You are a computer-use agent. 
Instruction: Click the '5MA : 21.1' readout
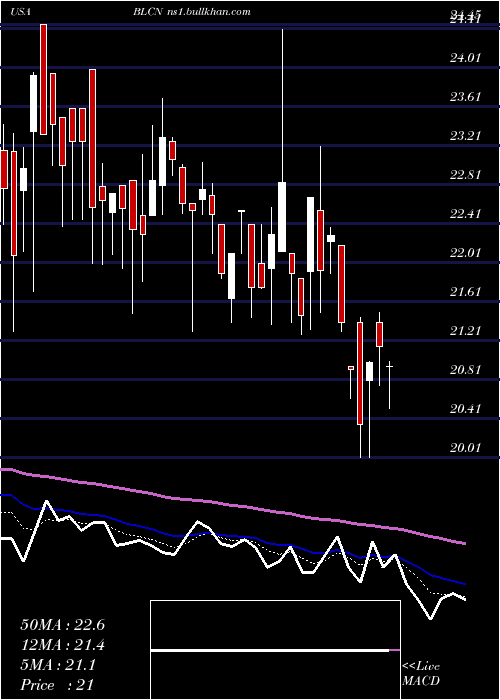[x=58, y=665]
